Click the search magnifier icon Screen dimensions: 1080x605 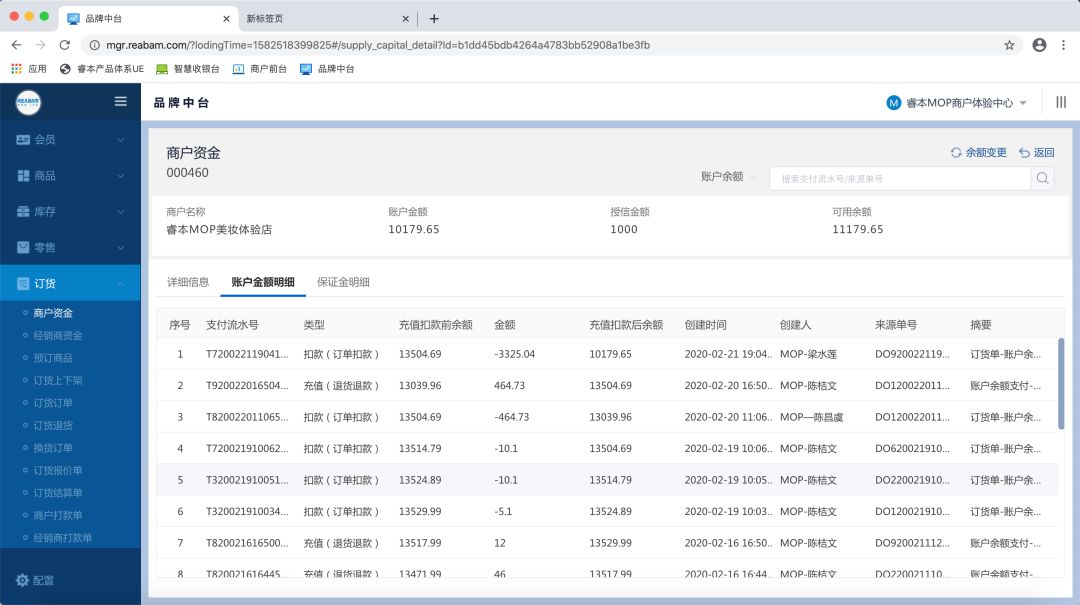(x=1043, y=178)
